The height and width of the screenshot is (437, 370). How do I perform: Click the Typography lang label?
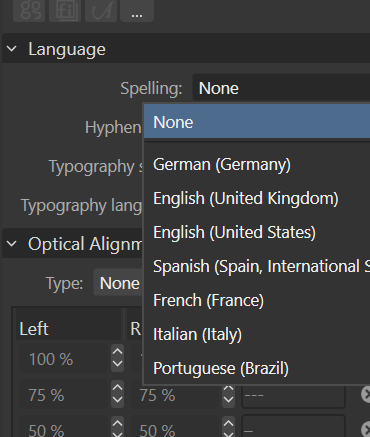click(x=82, y=205)
